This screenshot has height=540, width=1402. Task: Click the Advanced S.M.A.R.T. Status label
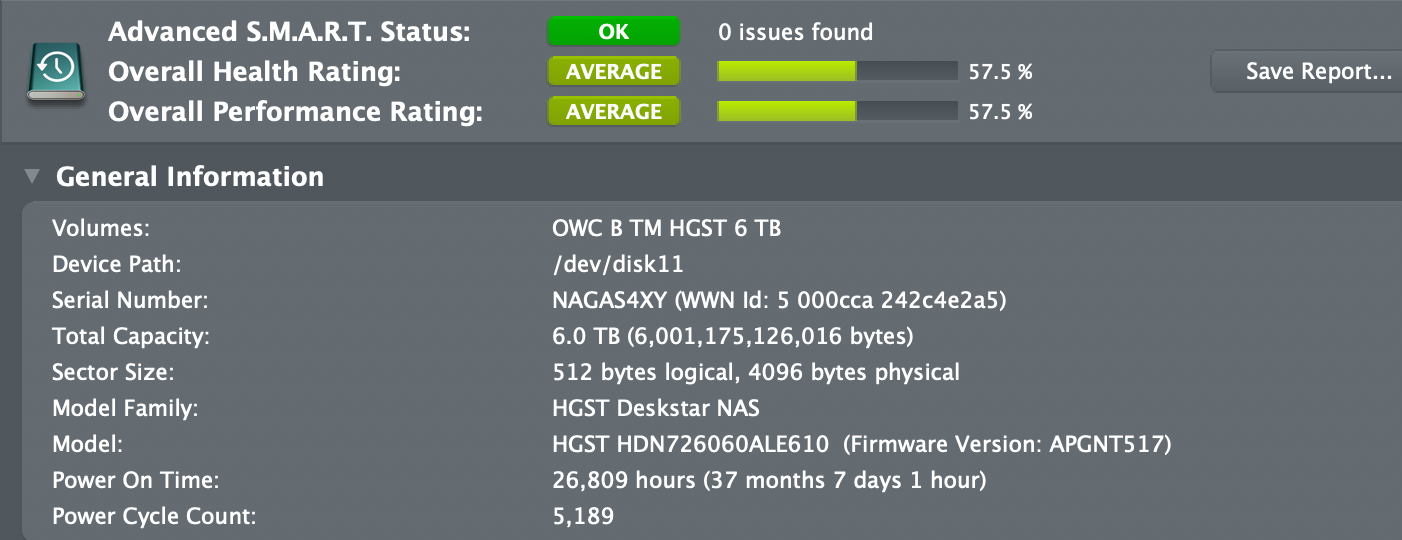[x=288, y=32]
